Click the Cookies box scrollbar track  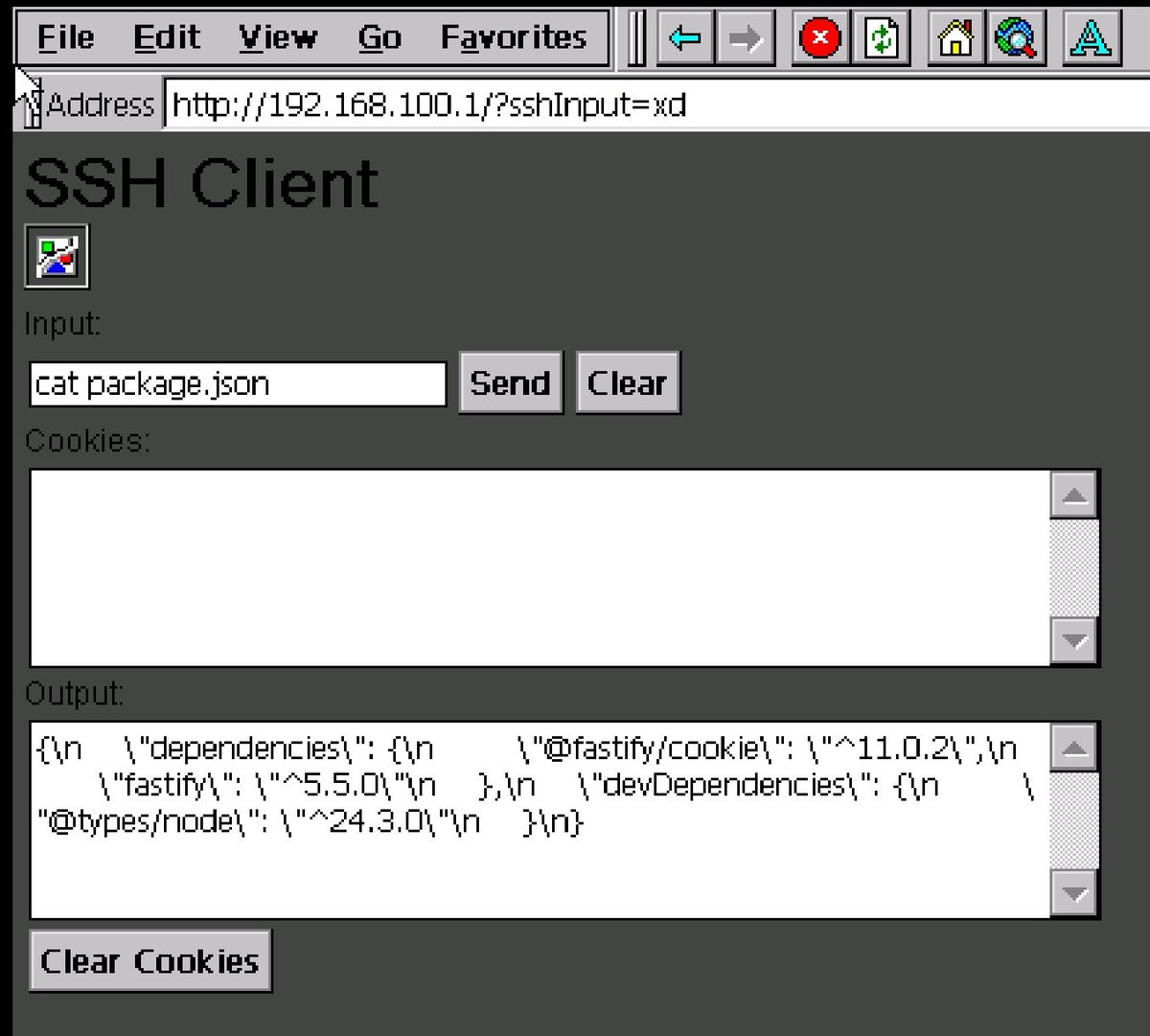point(1074,568)
